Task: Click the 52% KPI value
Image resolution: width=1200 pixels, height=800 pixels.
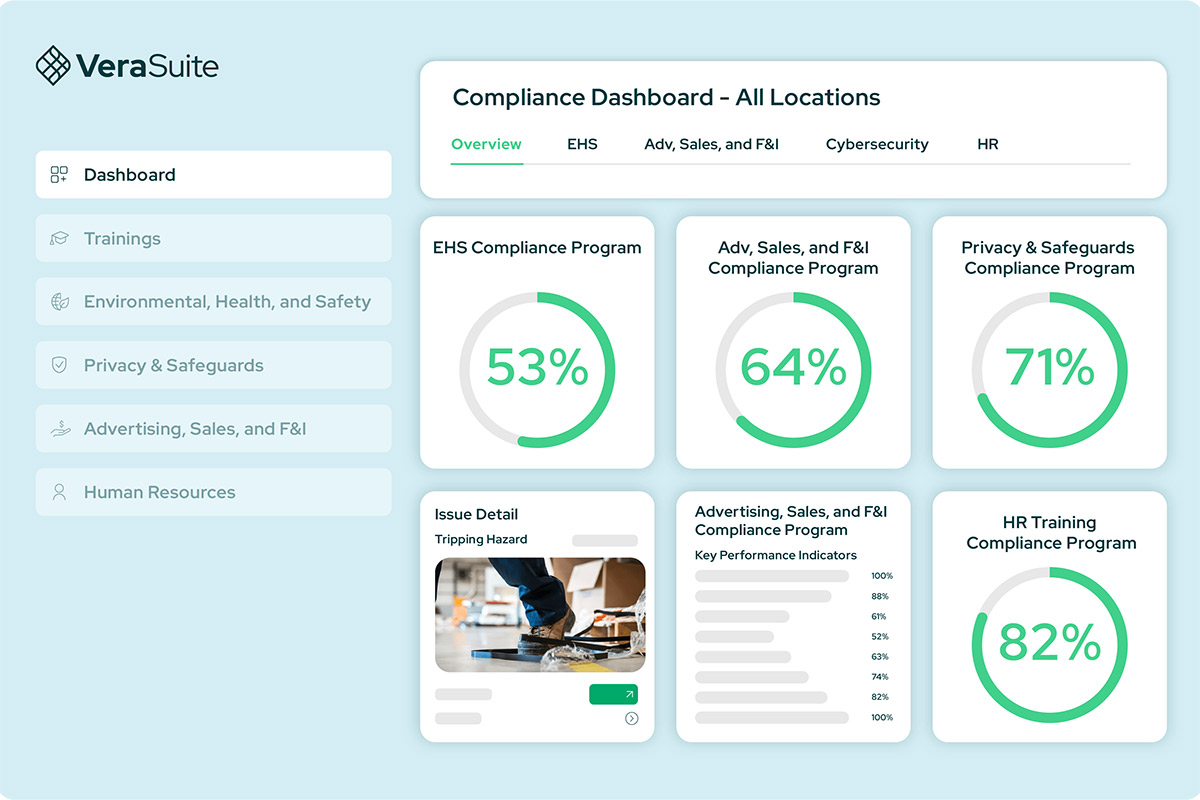Action: pos(880,637)
